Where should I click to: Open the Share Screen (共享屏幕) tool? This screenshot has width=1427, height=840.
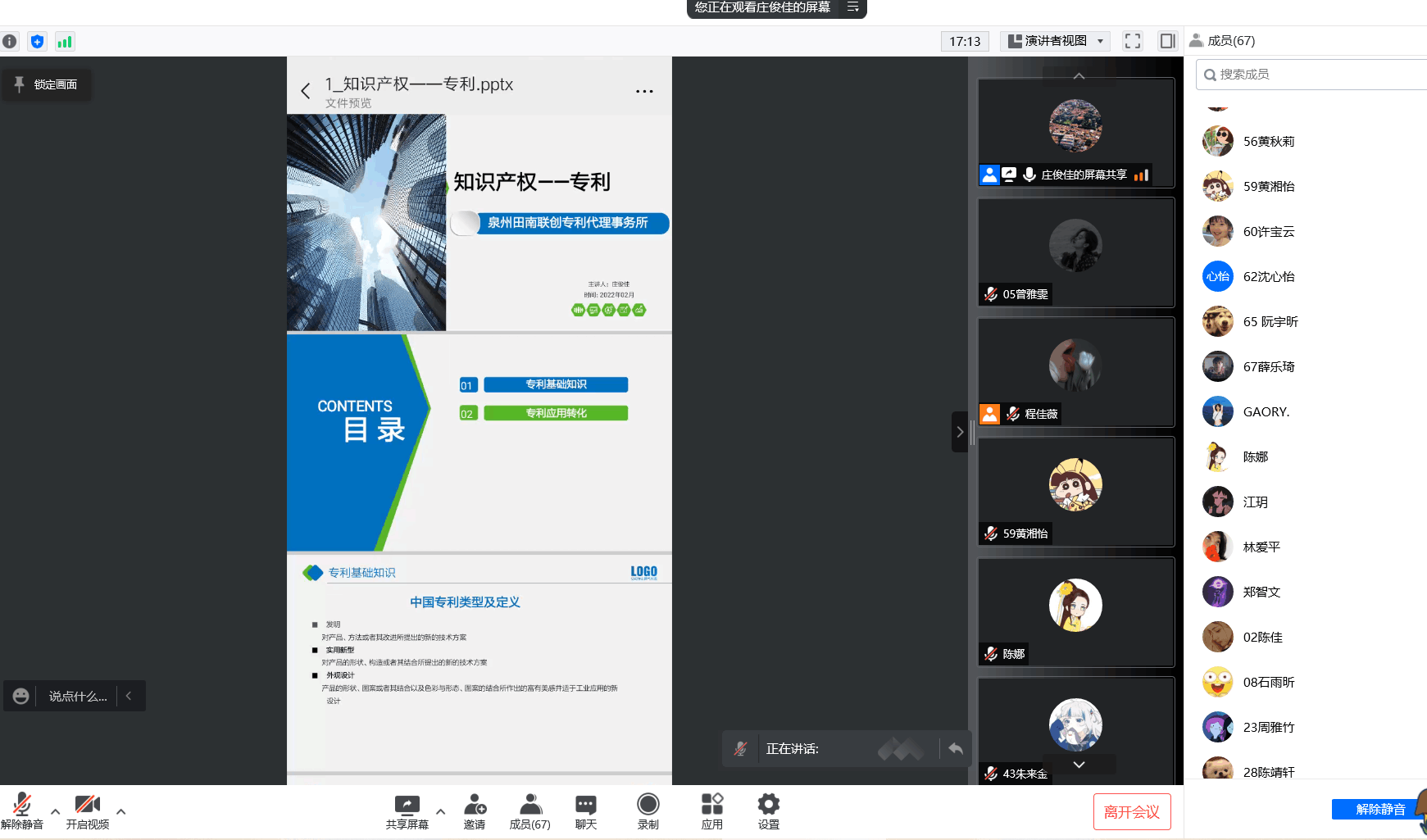(x=407, y=811)
